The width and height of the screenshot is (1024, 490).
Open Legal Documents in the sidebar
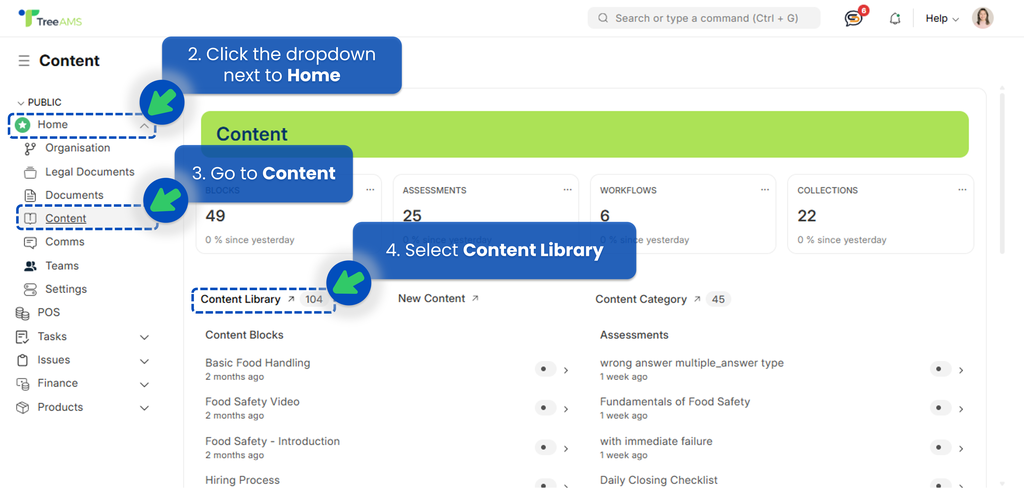point(89,172)
